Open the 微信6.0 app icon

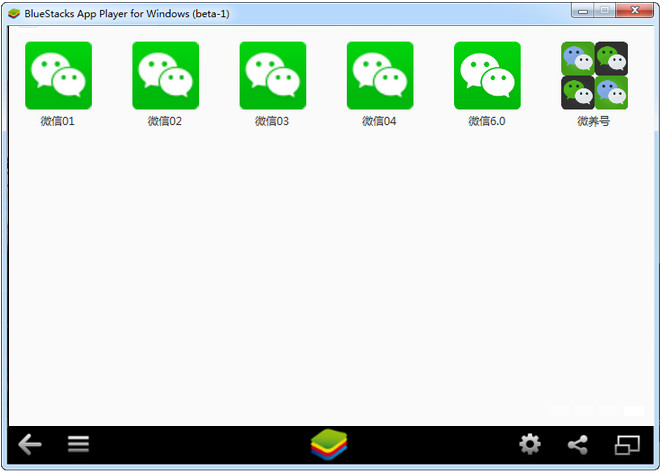tap(487, 75)
